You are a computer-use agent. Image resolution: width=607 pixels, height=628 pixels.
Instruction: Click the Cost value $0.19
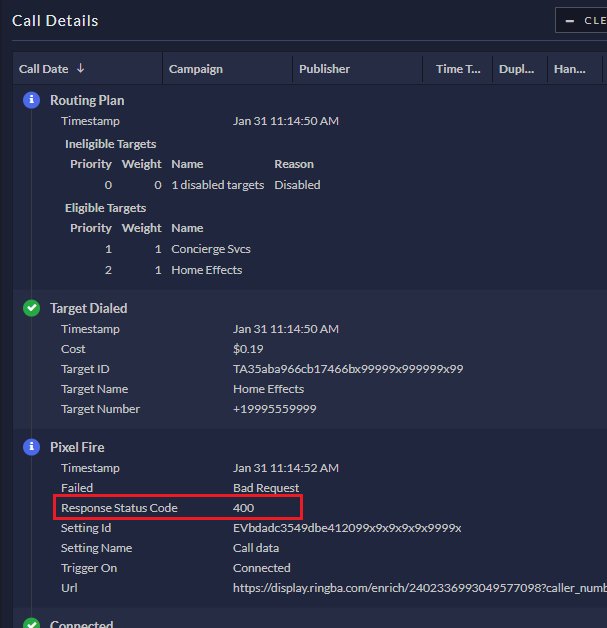248,349
